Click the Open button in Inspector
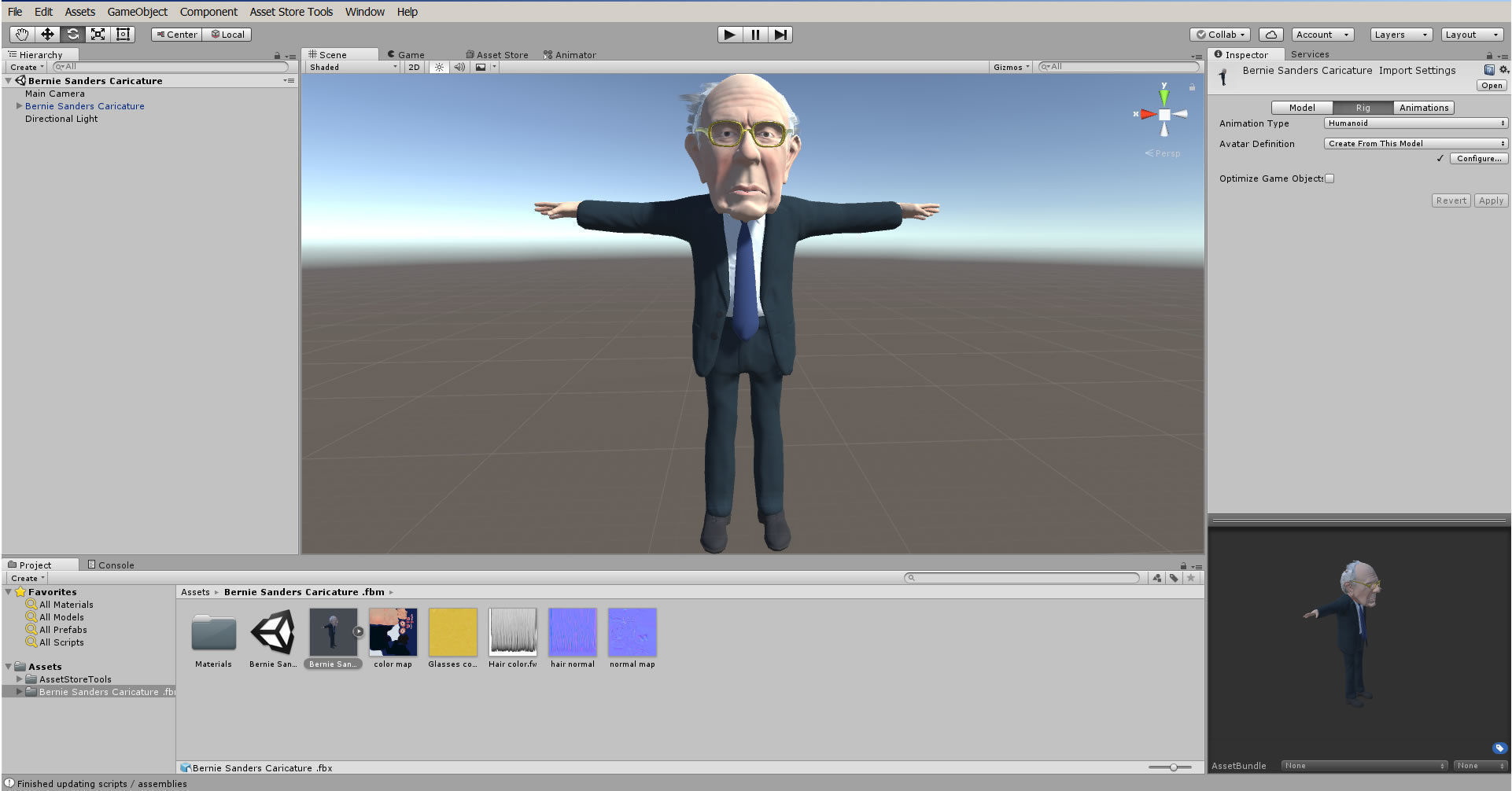 (x=1492, y=86)
